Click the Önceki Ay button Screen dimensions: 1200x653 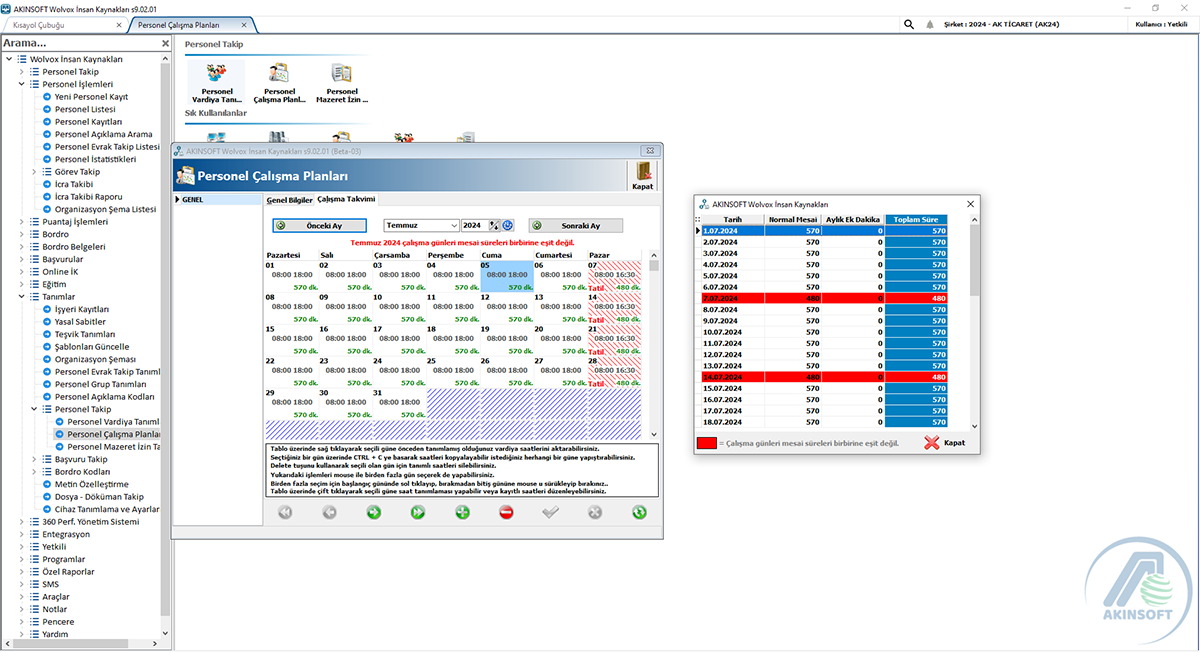click(x=319, y=225)
